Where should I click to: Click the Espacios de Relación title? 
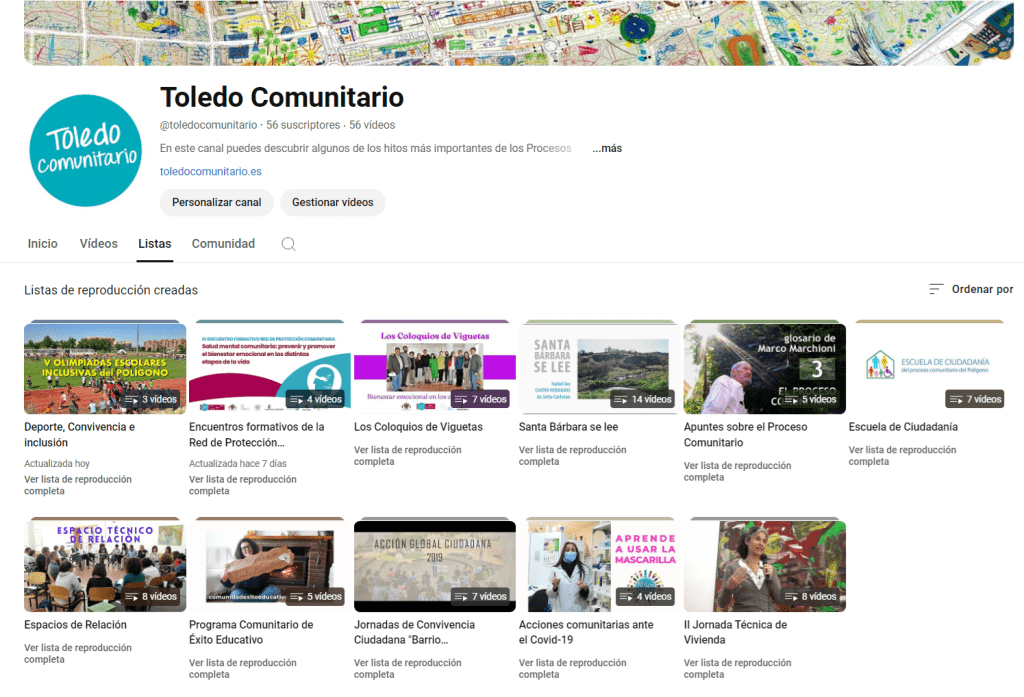coord(76,624)
